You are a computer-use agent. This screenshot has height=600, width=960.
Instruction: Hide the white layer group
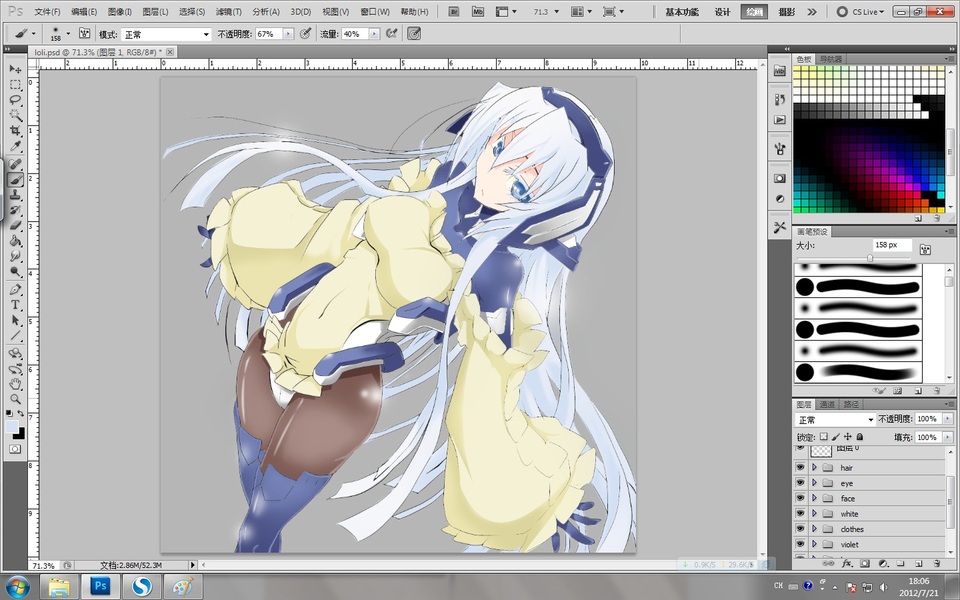(x=800, y=513)
